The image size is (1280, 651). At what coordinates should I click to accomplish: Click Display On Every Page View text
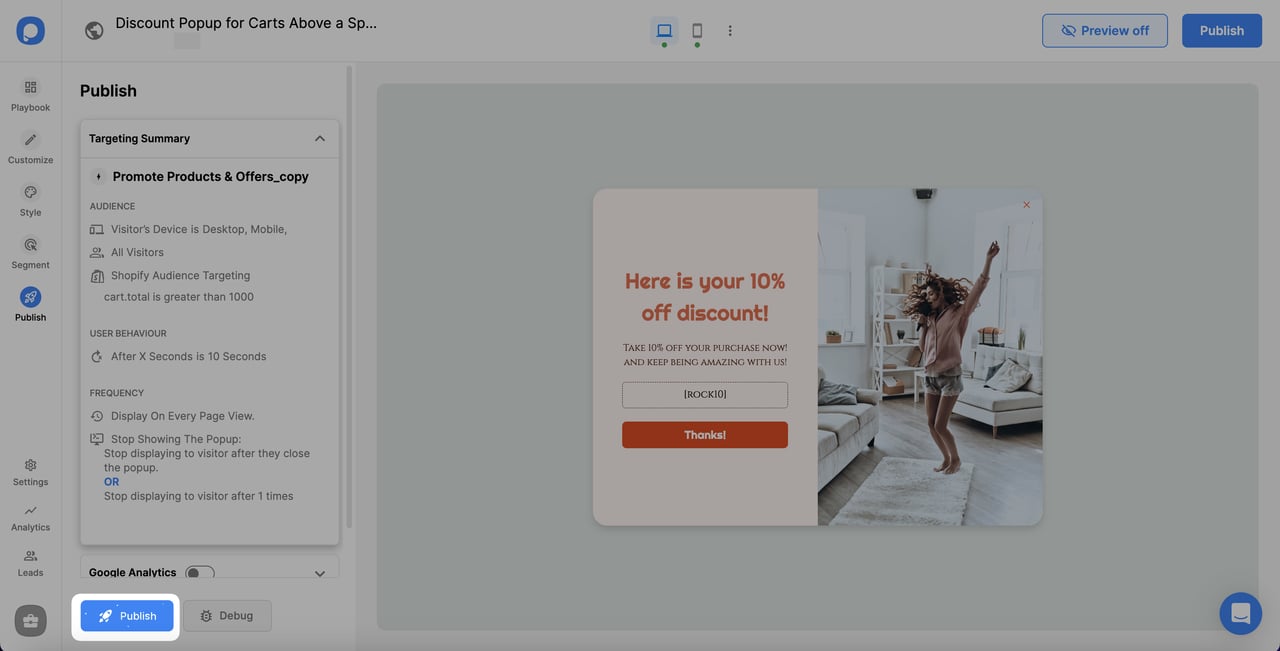[183, 416]
